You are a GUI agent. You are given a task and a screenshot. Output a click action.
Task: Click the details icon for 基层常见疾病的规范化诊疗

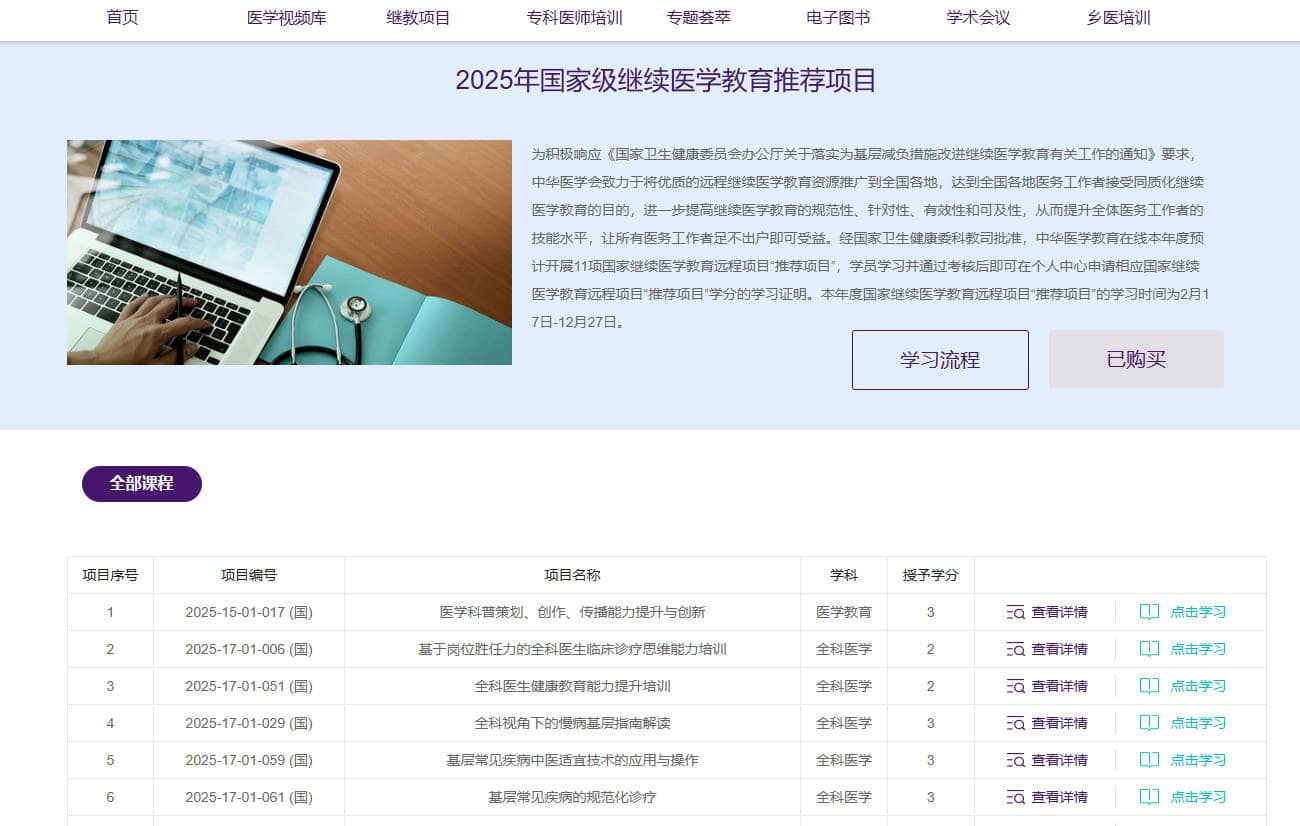pyautogui.click(x=1015, y=797)
